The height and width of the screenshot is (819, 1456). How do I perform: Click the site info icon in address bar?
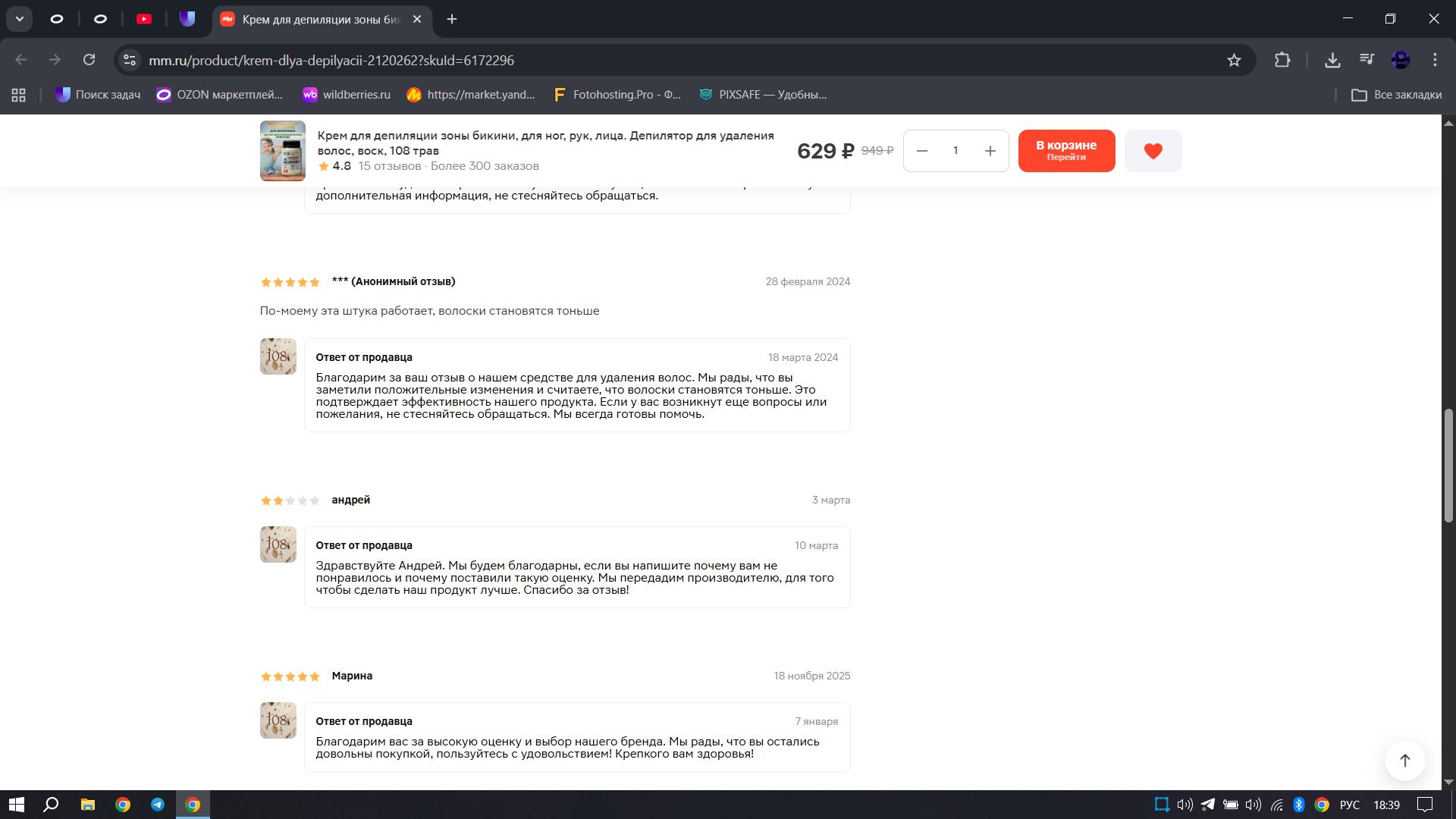130,60
